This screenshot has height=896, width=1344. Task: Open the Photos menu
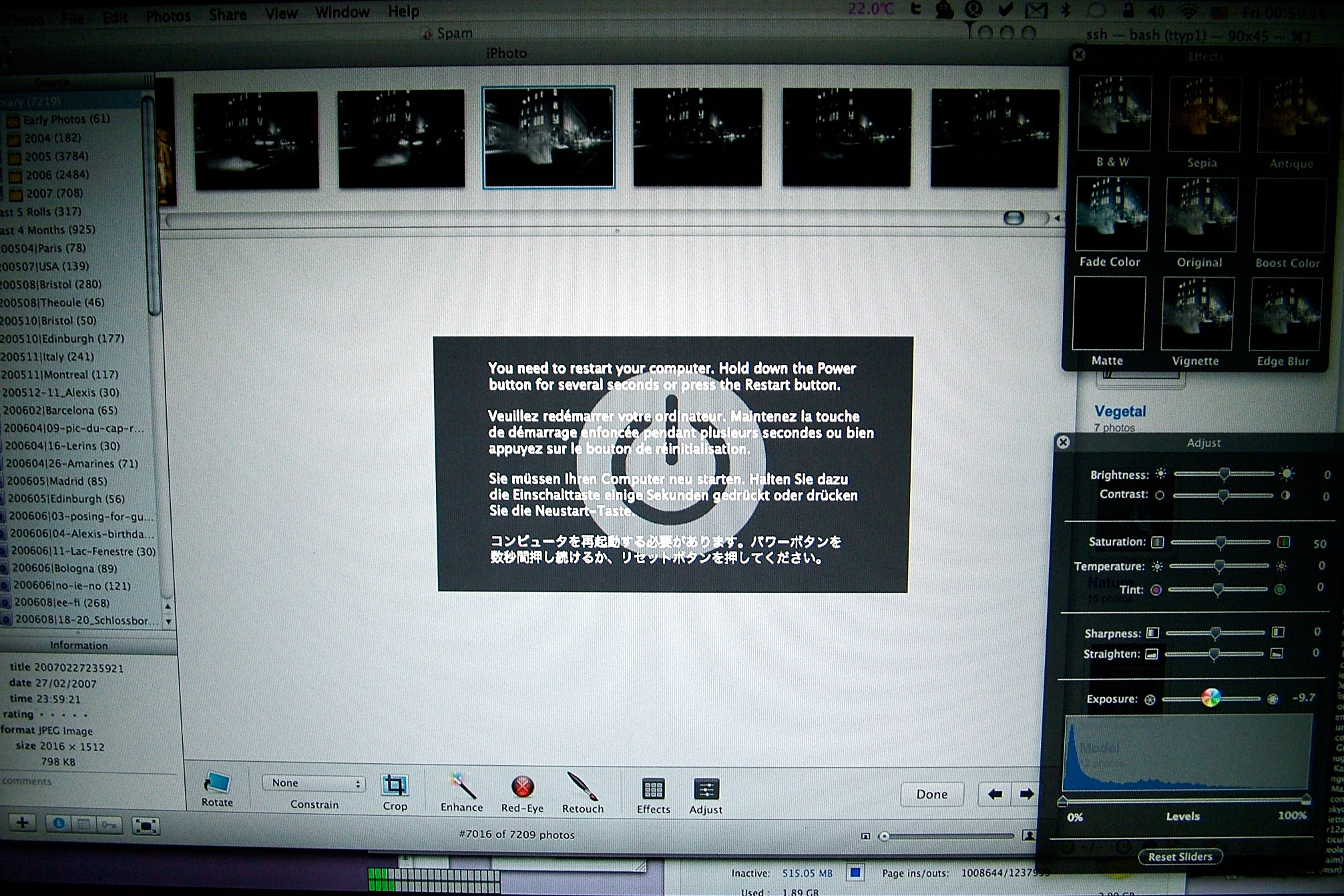tap(168, 16)
